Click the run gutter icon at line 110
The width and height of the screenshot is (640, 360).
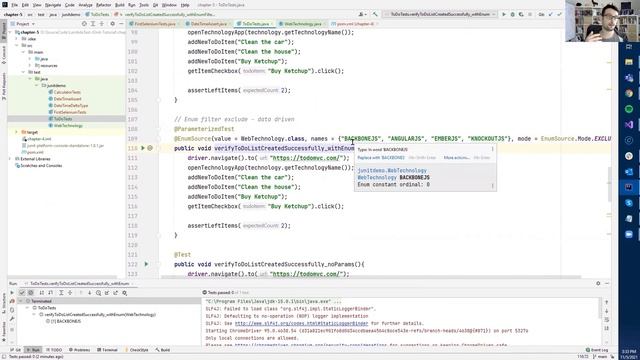click(143, 148)
